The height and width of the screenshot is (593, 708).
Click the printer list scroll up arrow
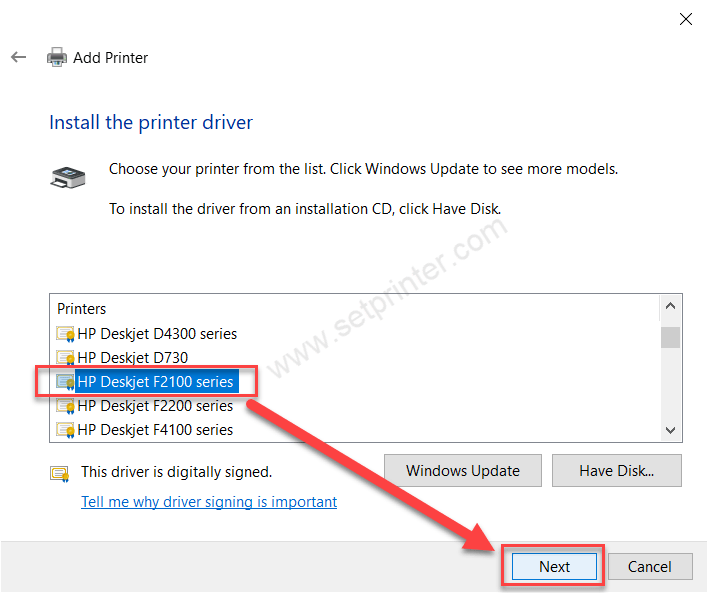pos(671,306)
